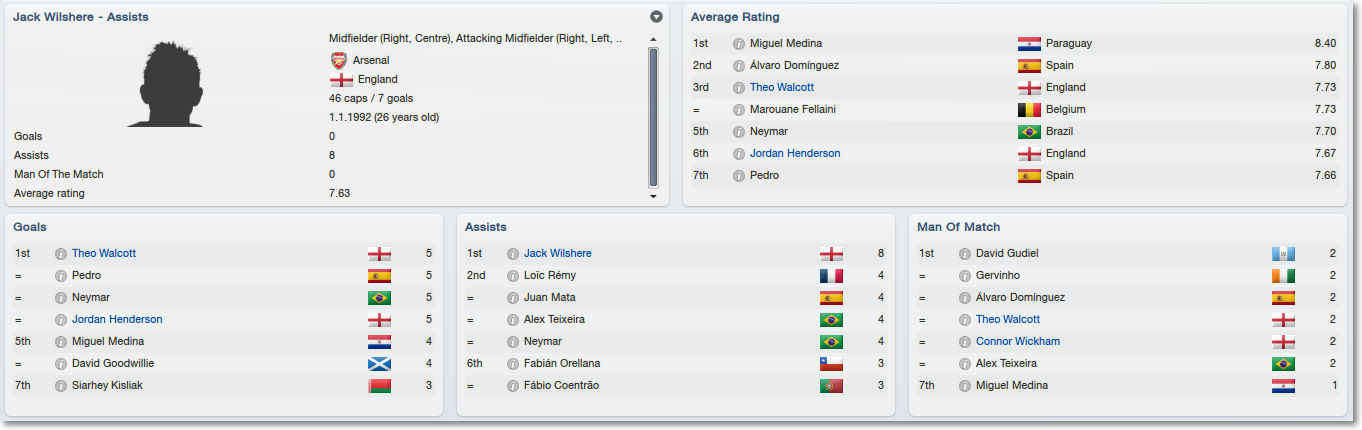Viewport: 1362px width, 430px height.
Task: Click the player profile scrollbar thumb
Action: (x=653, y=117)
